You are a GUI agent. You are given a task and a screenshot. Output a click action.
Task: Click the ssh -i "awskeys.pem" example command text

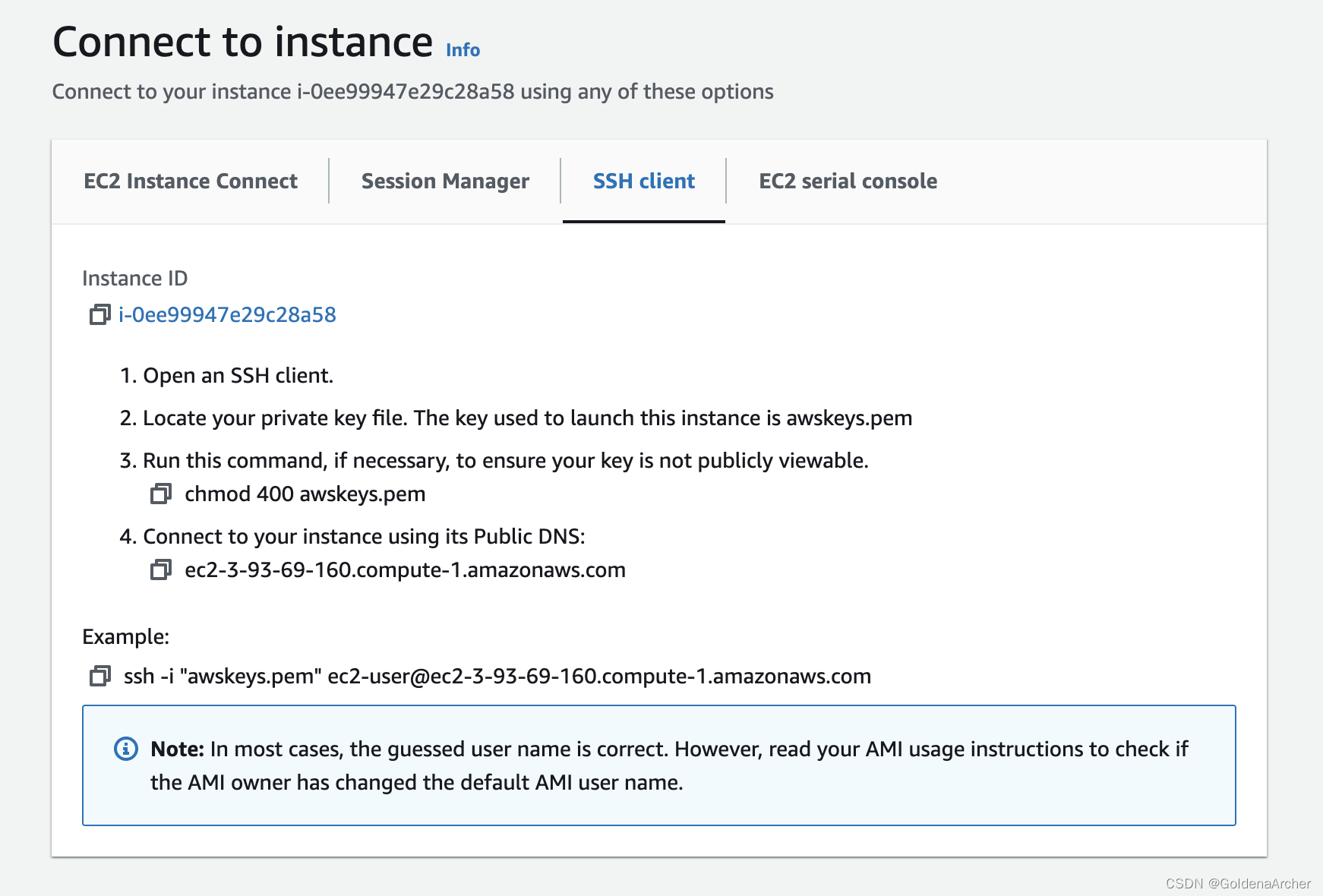(497, 676)
